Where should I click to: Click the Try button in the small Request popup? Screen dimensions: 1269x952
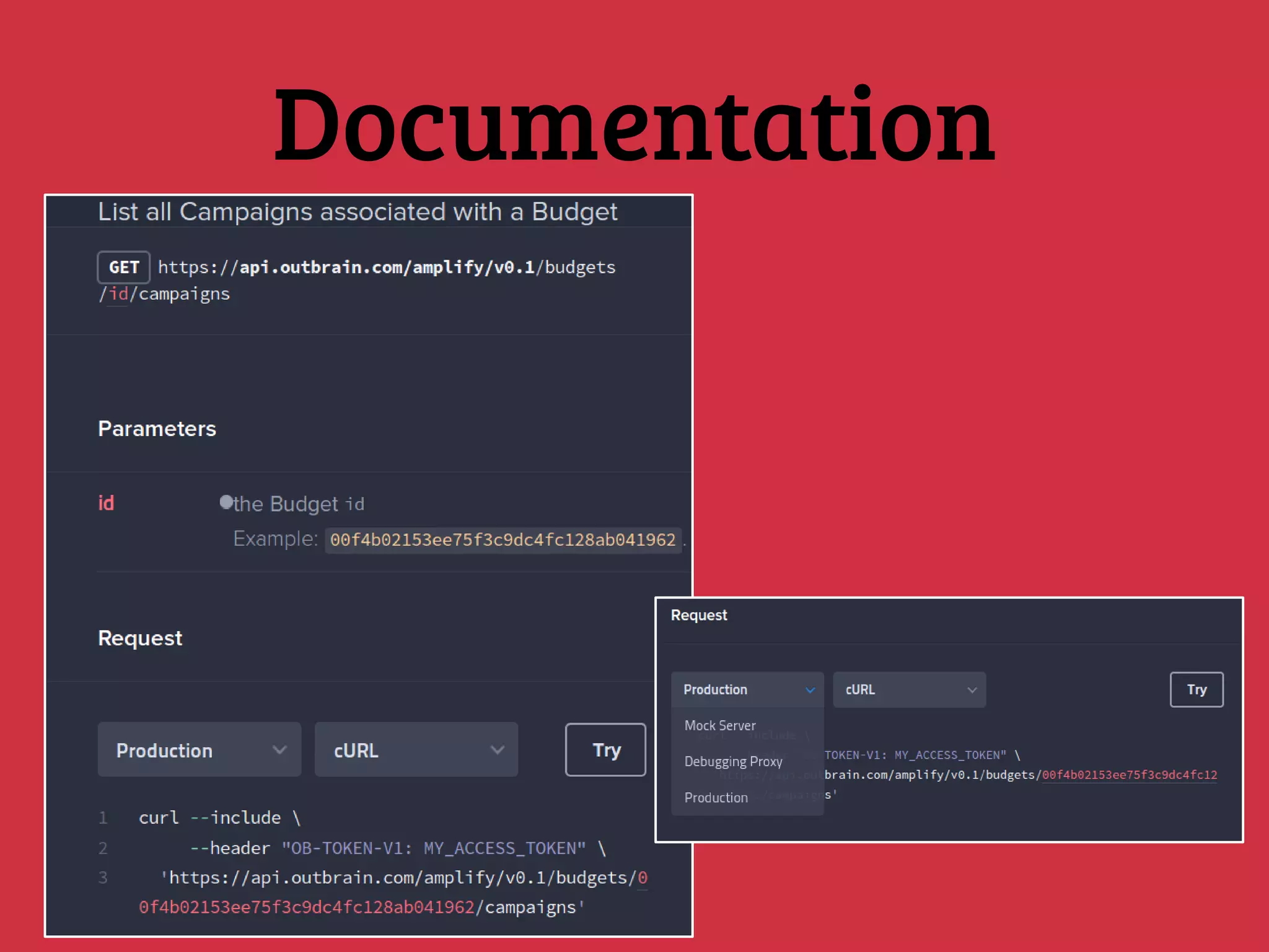(x=1197, y=689)
